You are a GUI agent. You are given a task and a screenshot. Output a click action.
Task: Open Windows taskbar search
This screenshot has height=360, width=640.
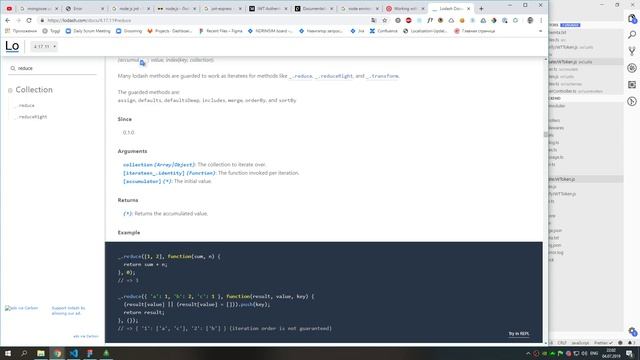click(x=24, y=353)
